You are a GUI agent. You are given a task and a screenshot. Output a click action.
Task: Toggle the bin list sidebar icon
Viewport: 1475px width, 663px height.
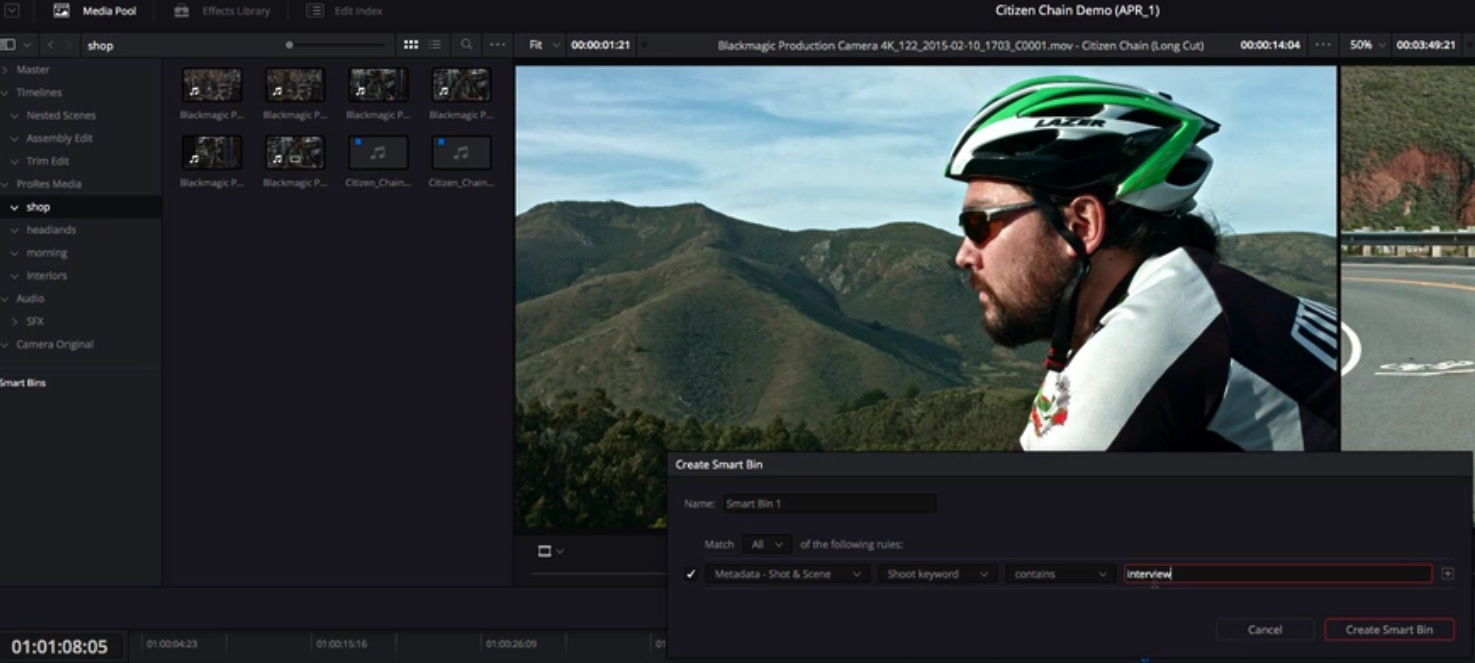[x=9, y=45]
